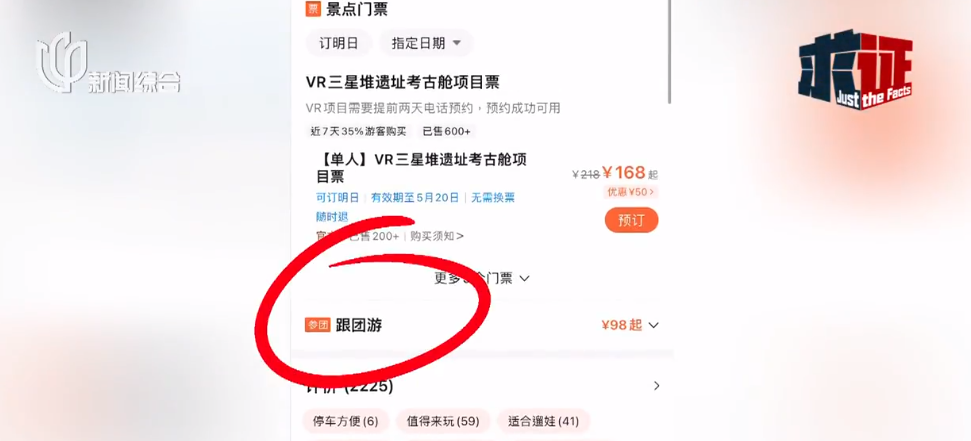Screen dimensions: 971x441
Task: Select the 订明日 date chip
Action: [339, 43]
